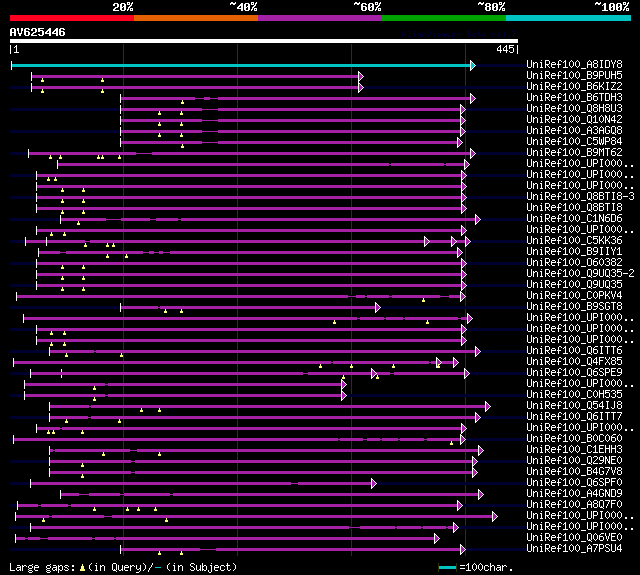Click the arrowhead ending the B9SGT8 alignment
Viewport: 640px width, 575px height.
coord(378,308)
